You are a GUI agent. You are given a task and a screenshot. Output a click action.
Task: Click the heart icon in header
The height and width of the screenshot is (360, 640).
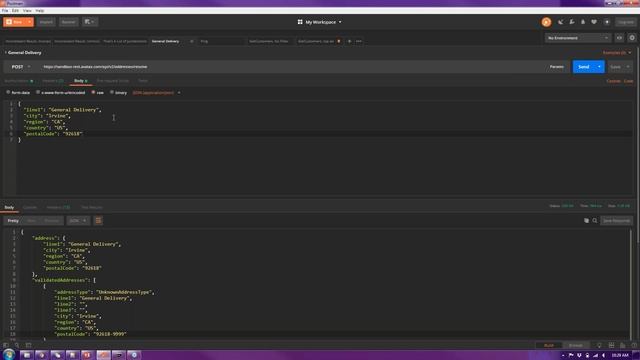point(594,22)
